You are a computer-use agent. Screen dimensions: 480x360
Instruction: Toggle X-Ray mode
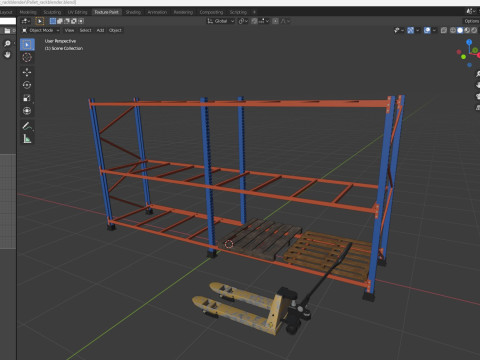(x=444, y=30)
